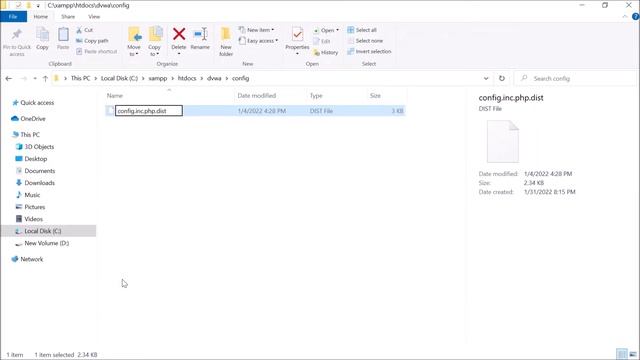Open Music folder in the sidebar

pos(28,195)
